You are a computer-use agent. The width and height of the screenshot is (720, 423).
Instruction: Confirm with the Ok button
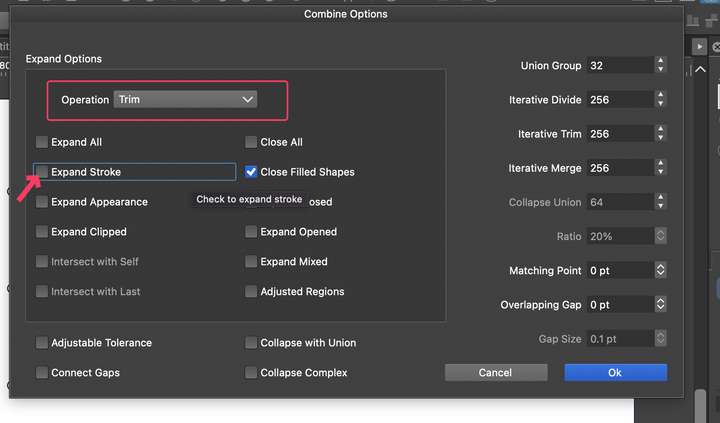click(615, 372)
